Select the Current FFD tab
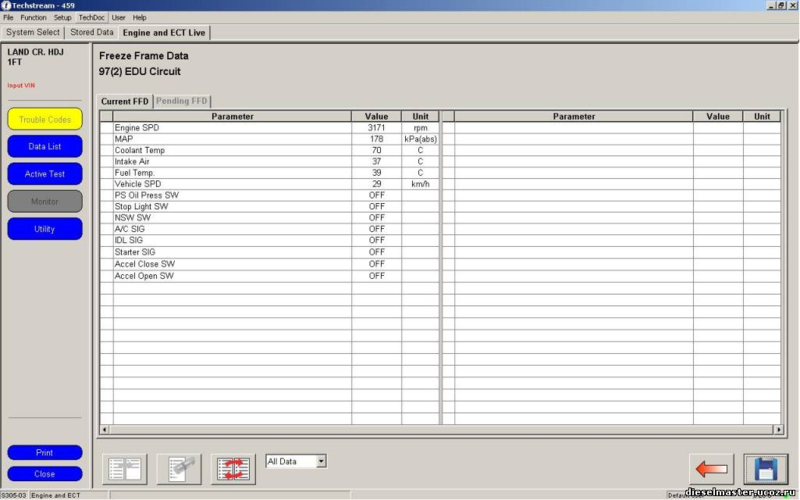 coord(124,101)
